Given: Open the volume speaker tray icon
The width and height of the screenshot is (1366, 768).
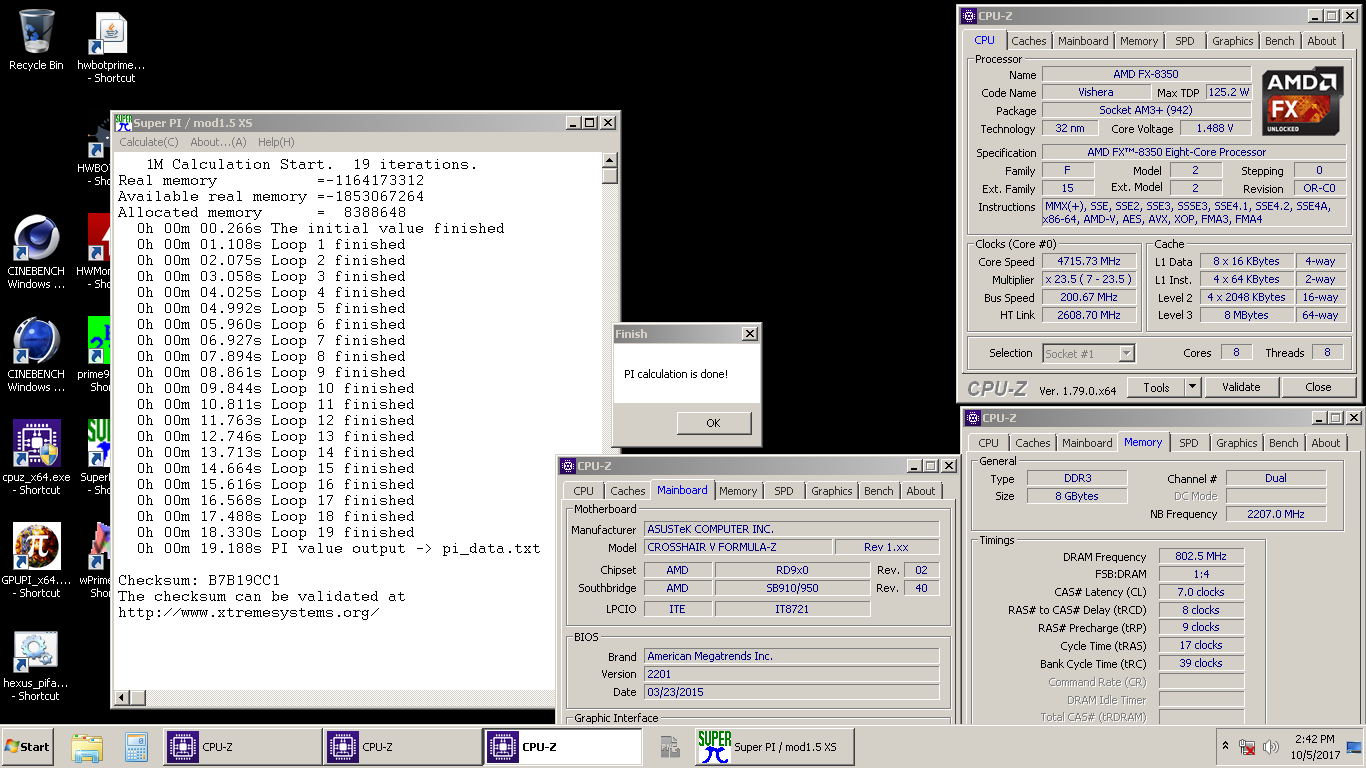Looking at the screenshot, I should point(1271,747).
